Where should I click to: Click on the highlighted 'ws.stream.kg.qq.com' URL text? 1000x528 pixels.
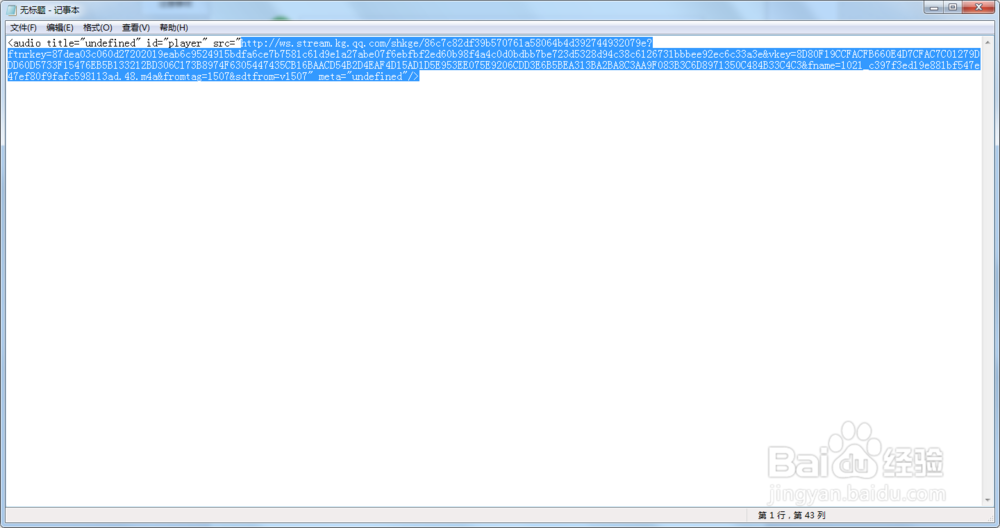tap(333, 43)
